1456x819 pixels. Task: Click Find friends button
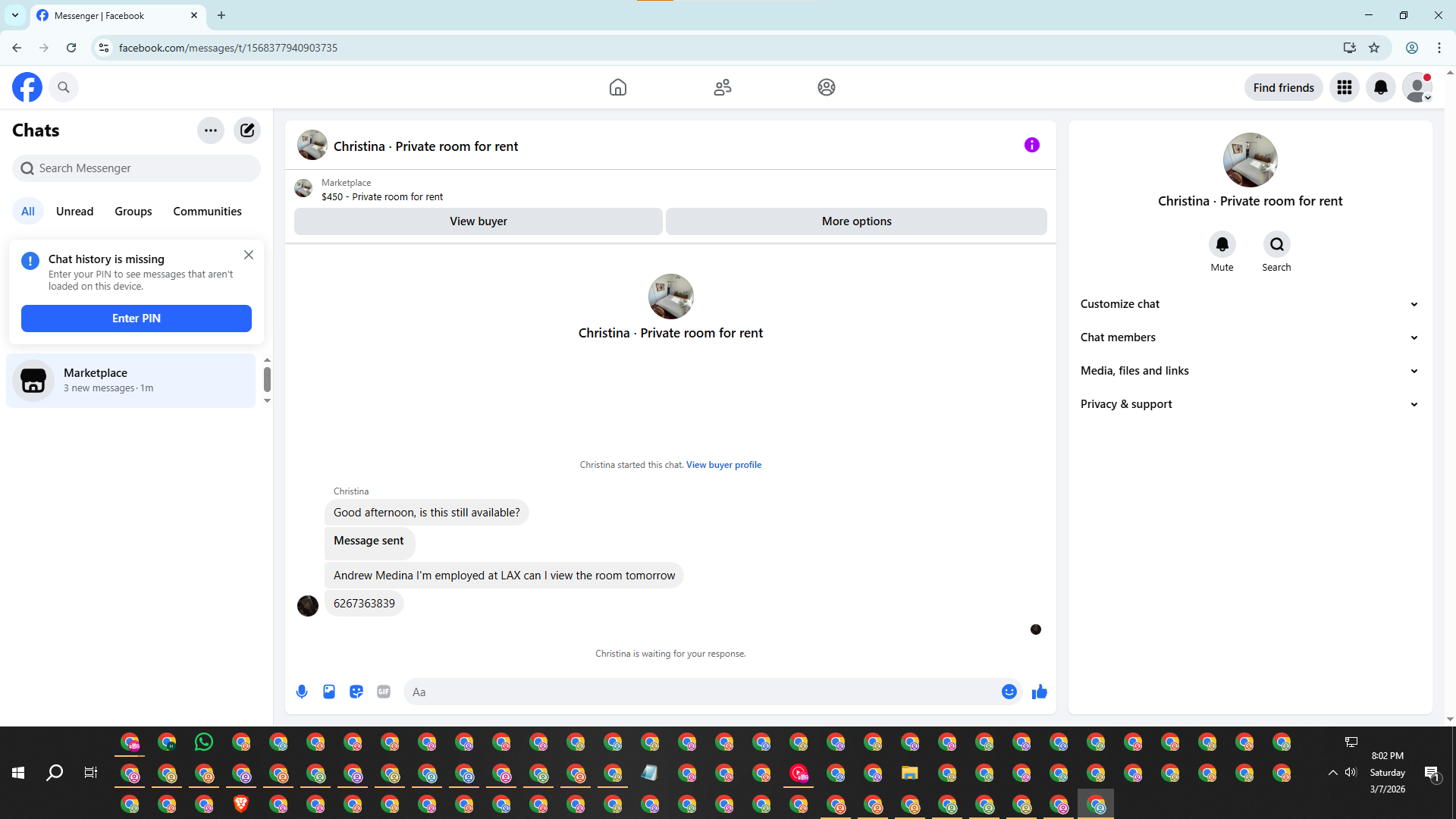(x=1284, y=88)
